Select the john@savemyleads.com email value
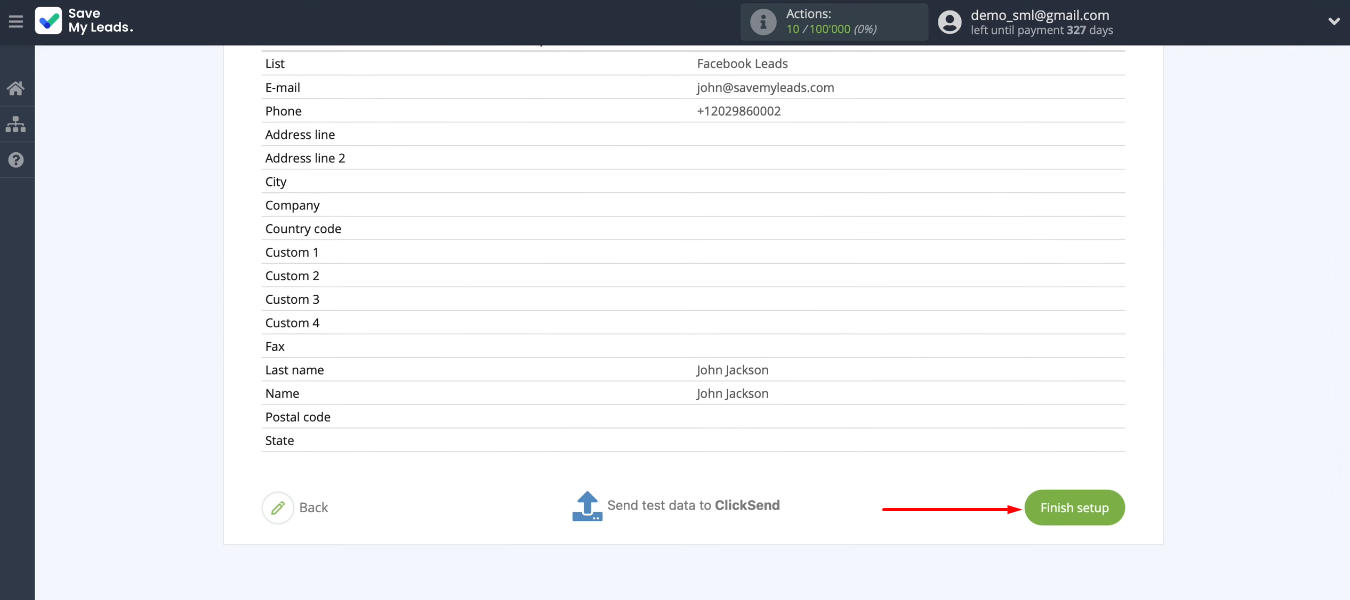 (x=765, y=88)
